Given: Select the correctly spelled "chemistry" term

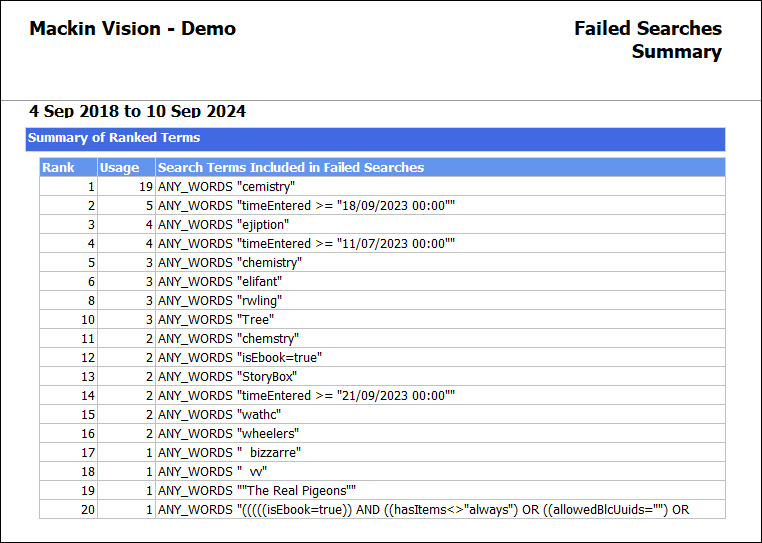Looking at the screenshot, I should click(230, 263).
